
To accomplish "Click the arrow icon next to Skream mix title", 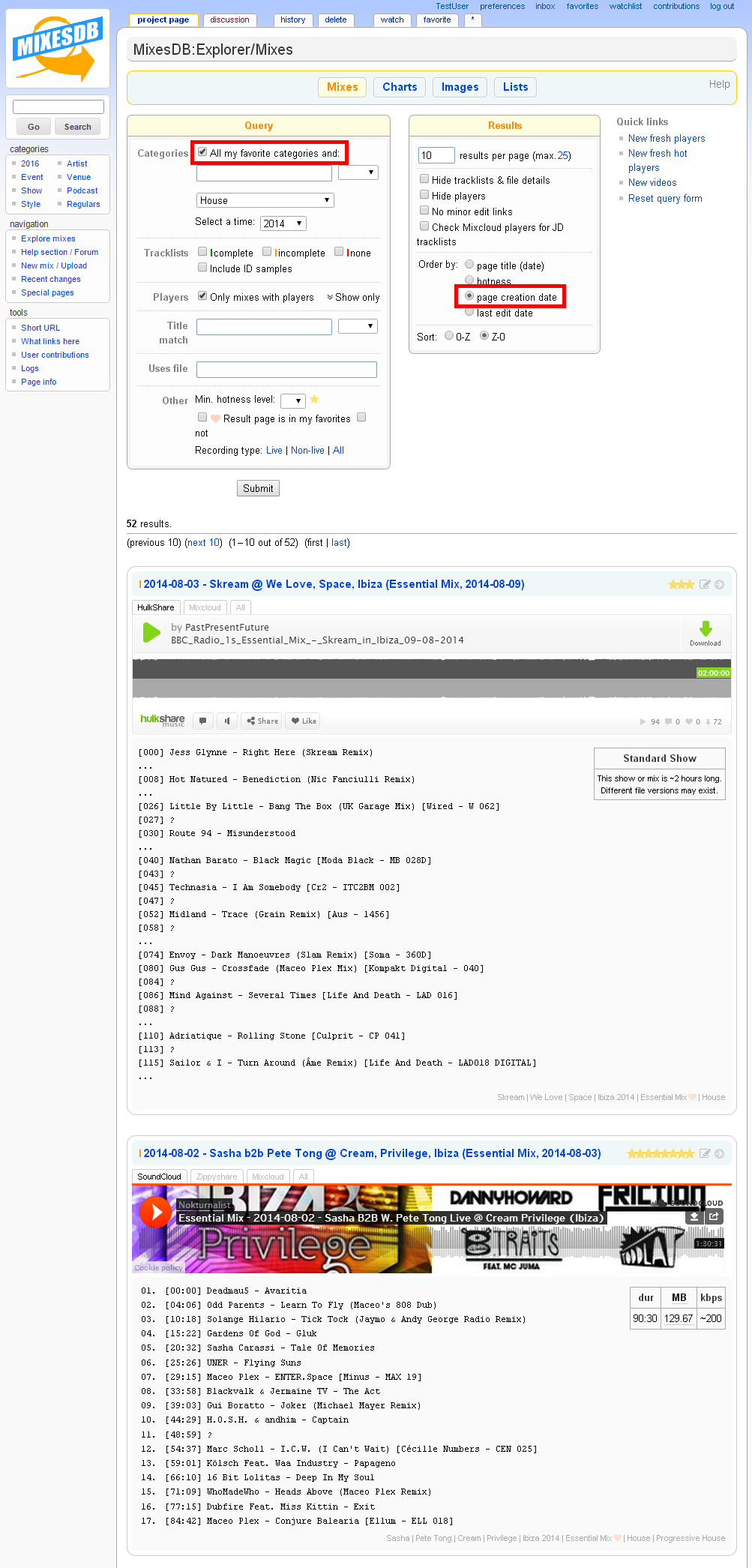I will point(719,584).
